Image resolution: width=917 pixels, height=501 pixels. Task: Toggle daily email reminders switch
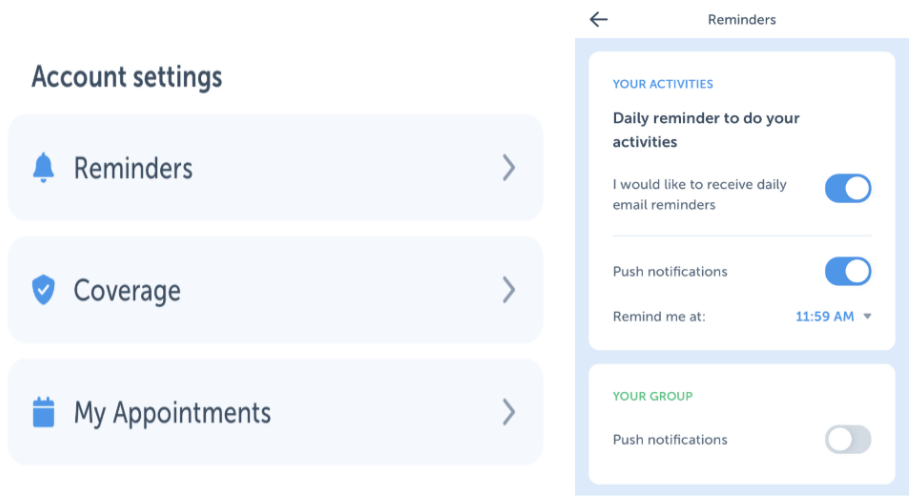tap(847, 188)
